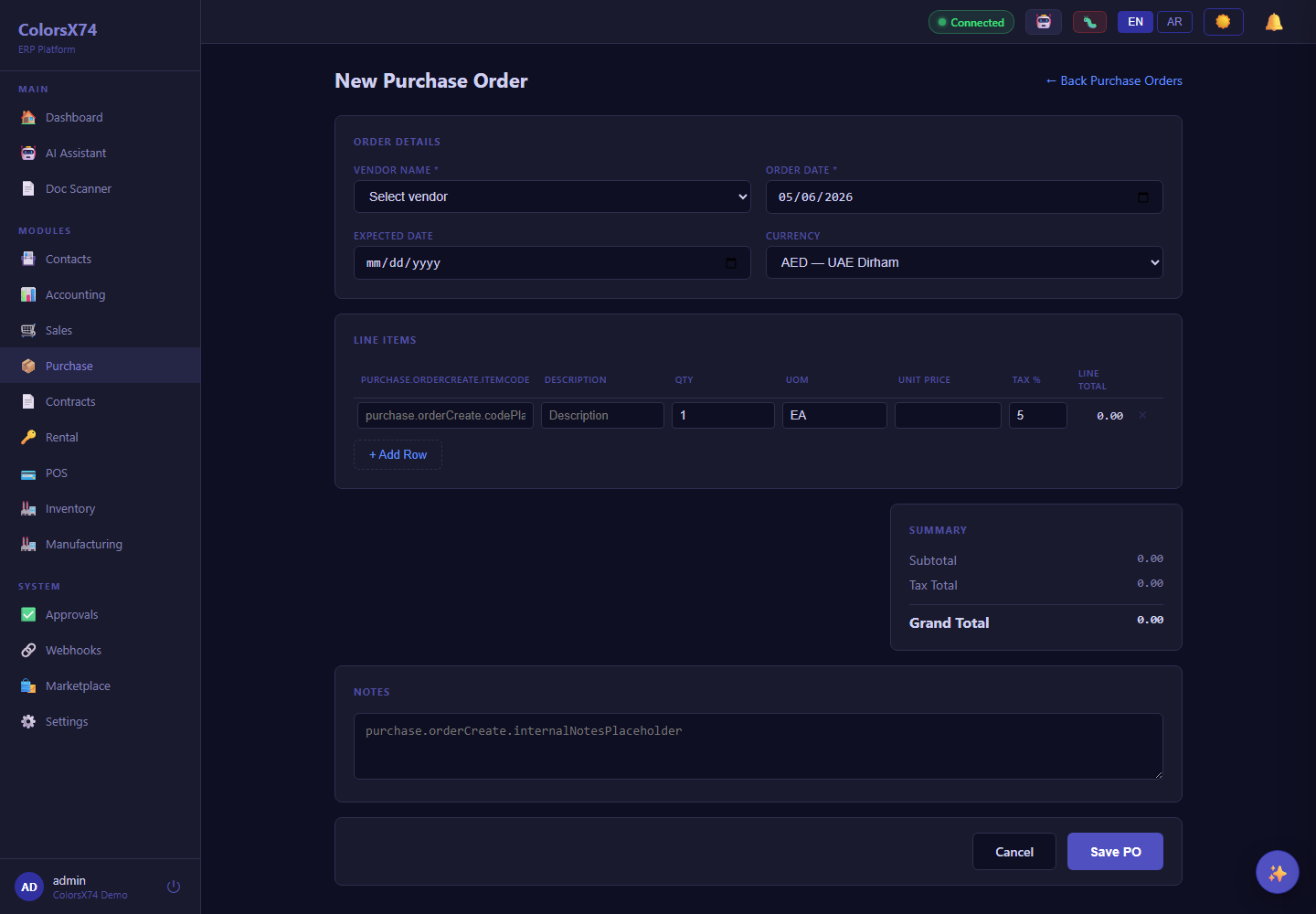Image resolution: width=1316 pixels, height=914 pixels.
Task: Click the AI Assistant robot icon
Action: (28, 154)
